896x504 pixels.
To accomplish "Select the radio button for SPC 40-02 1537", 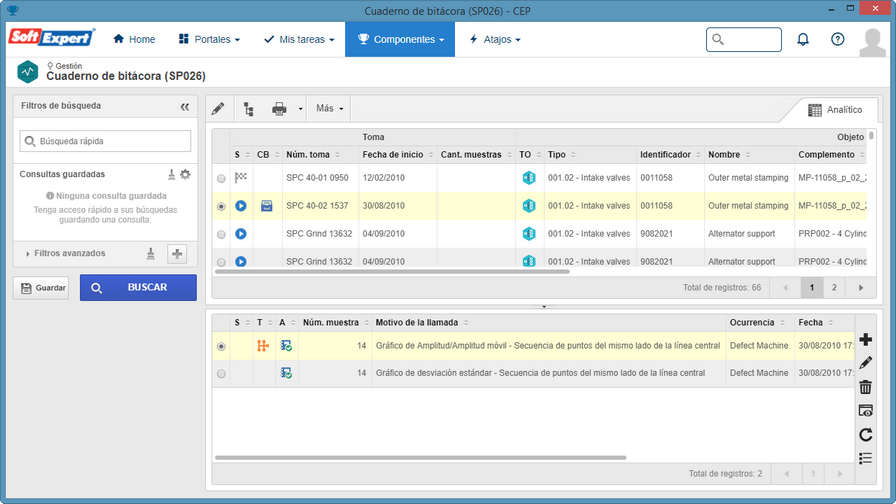I will [x=221, y=206].
